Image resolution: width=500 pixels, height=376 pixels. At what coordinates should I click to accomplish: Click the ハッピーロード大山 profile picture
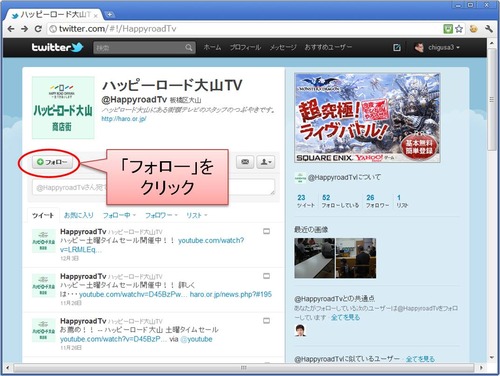click(x=63, y=107)
